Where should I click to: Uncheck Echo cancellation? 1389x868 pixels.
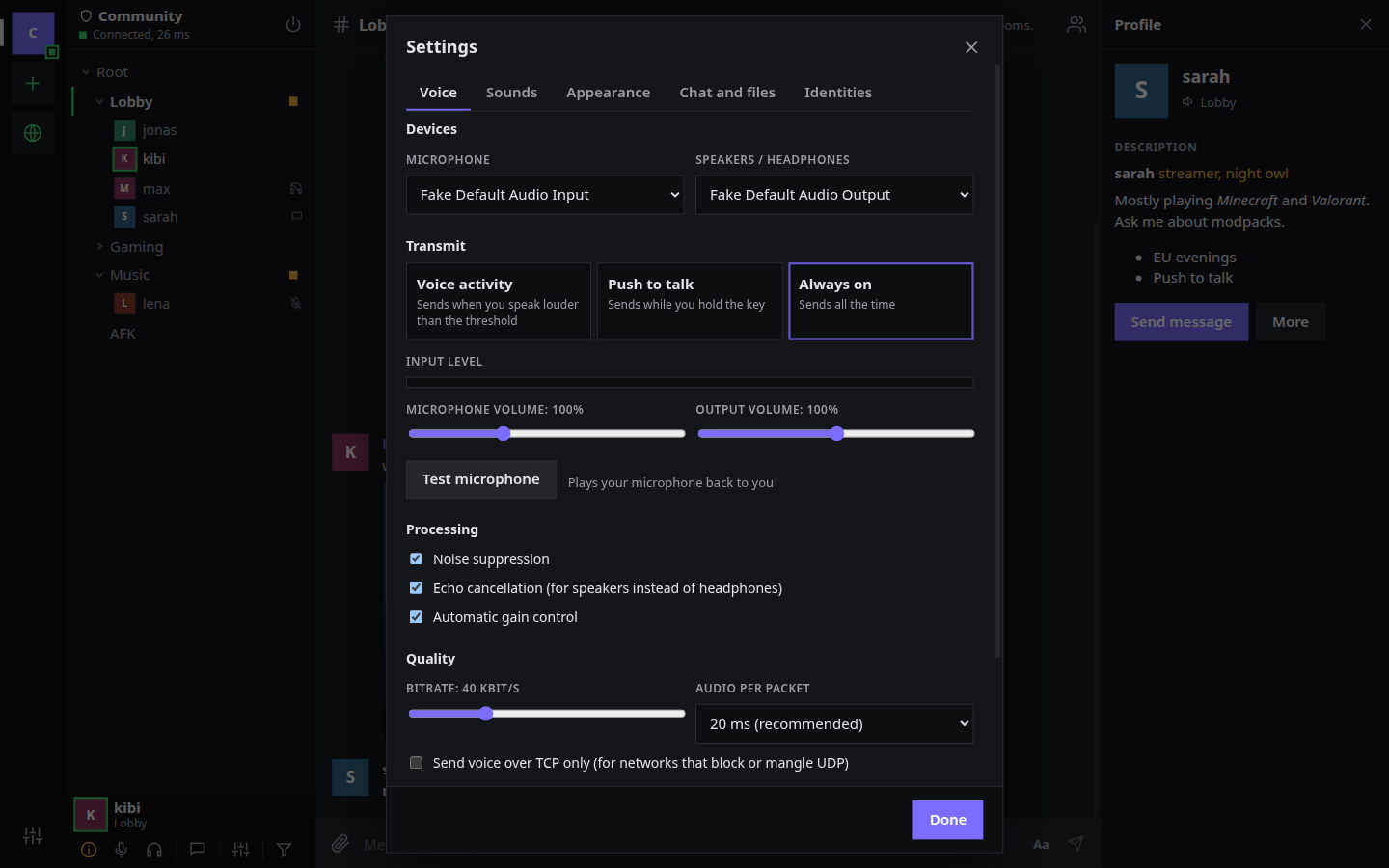(416, 588)
